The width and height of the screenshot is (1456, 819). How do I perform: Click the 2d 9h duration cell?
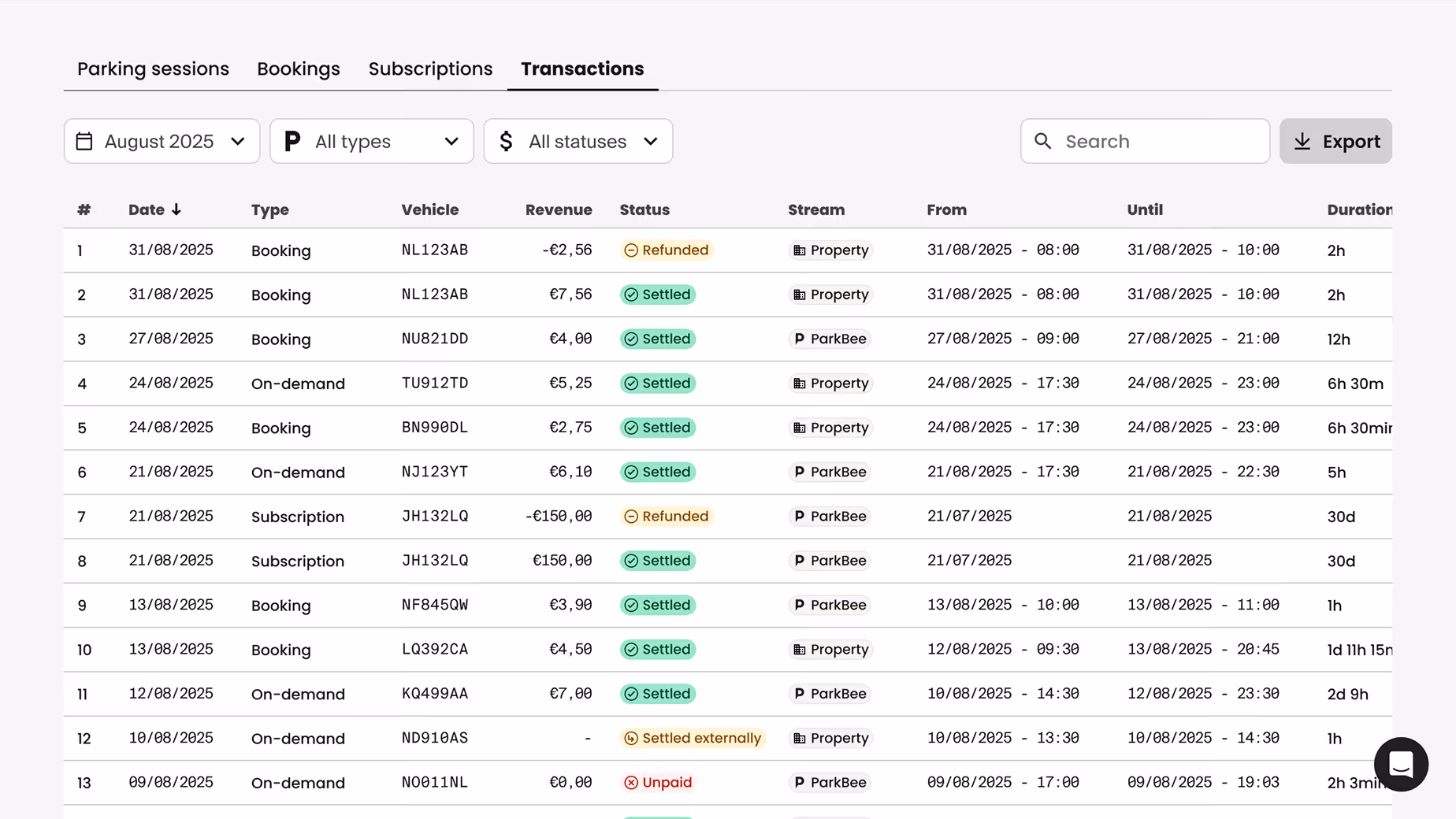[1347, 695]
